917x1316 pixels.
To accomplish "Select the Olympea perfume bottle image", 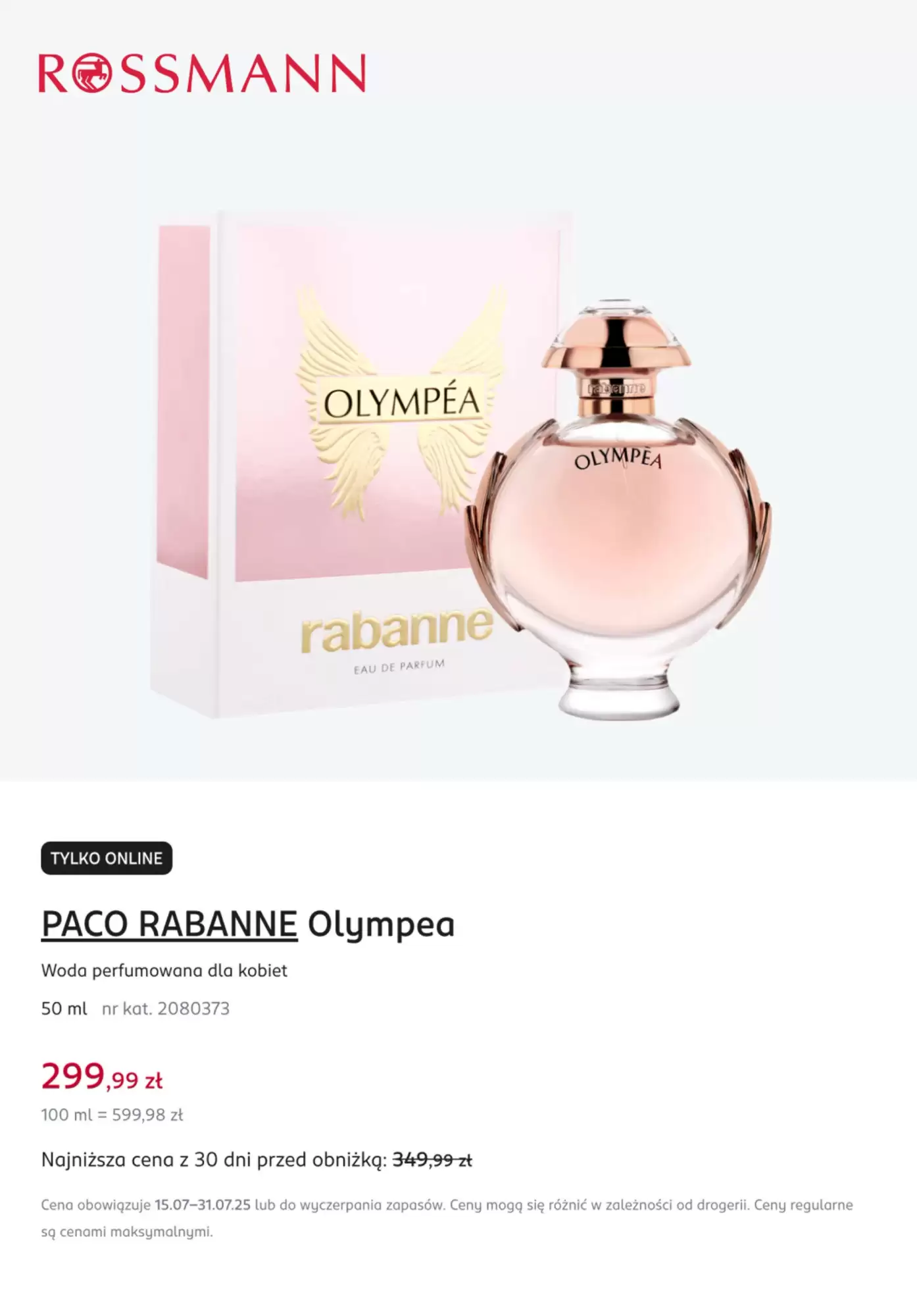I will click(x=618, y=510).
